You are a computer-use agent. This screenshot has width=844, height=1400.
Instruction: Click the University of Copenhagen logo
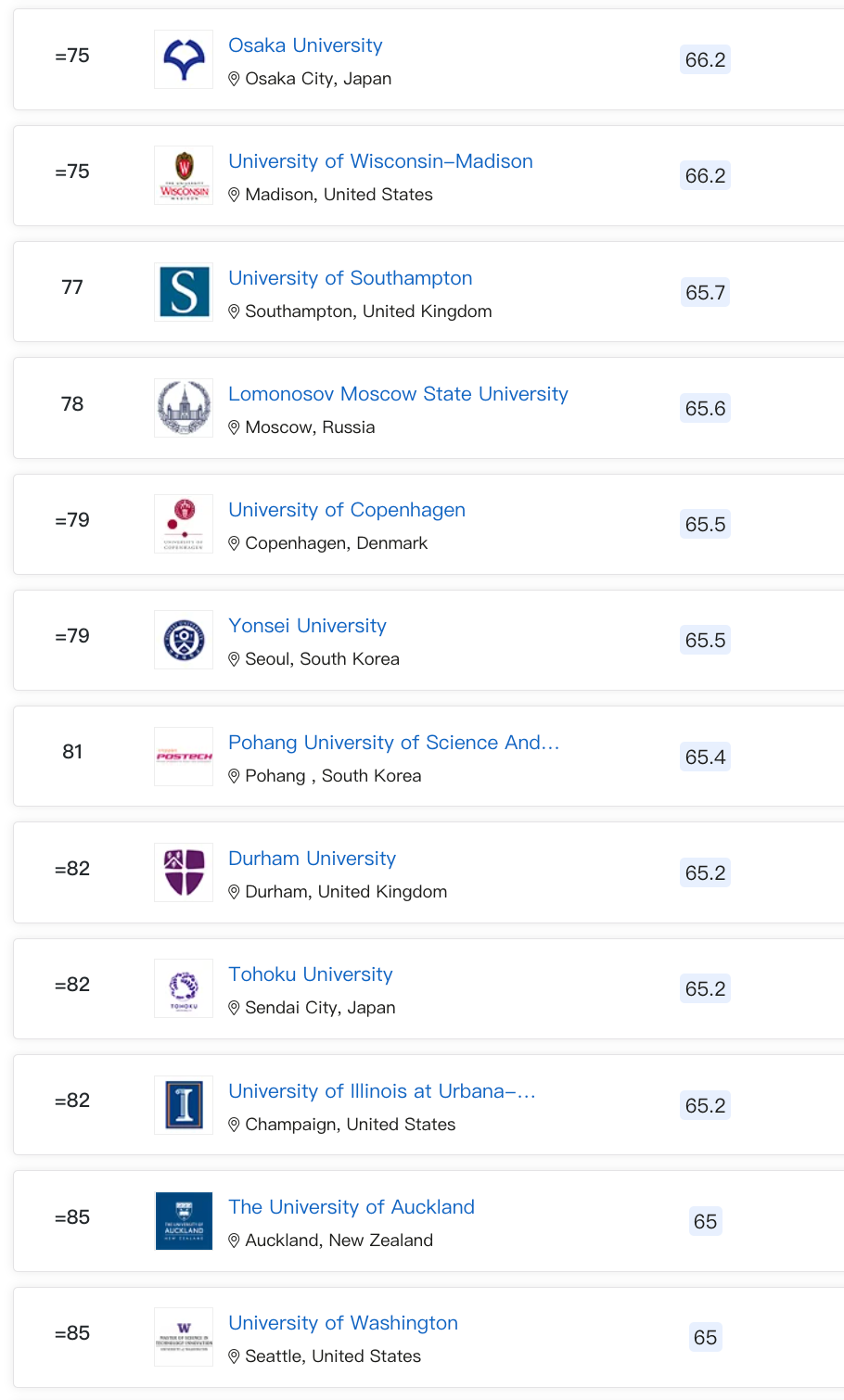pyautogui.click(x=184, y=524)
